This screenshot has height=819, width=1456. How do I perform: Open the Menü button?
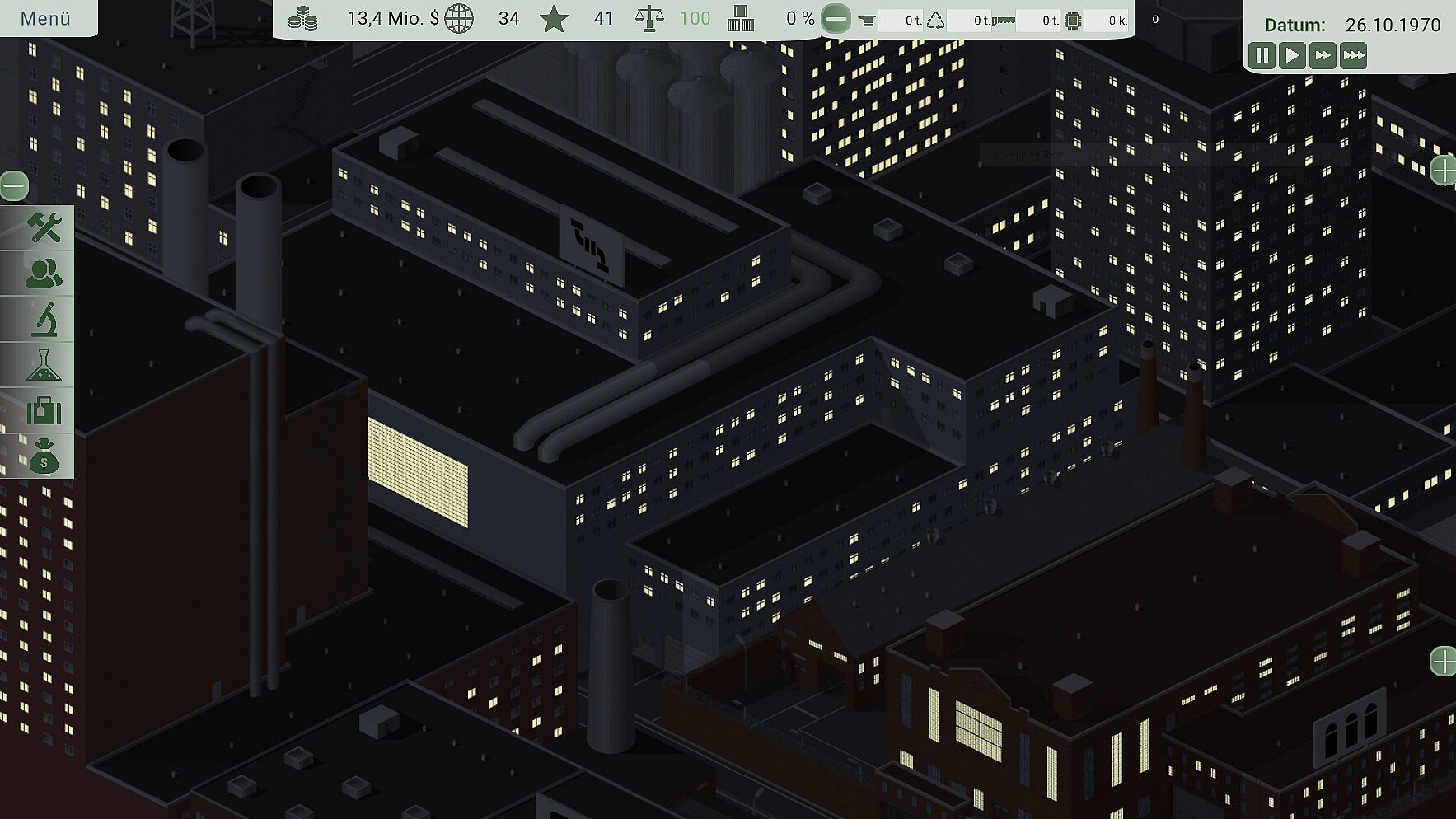(46, 18)
